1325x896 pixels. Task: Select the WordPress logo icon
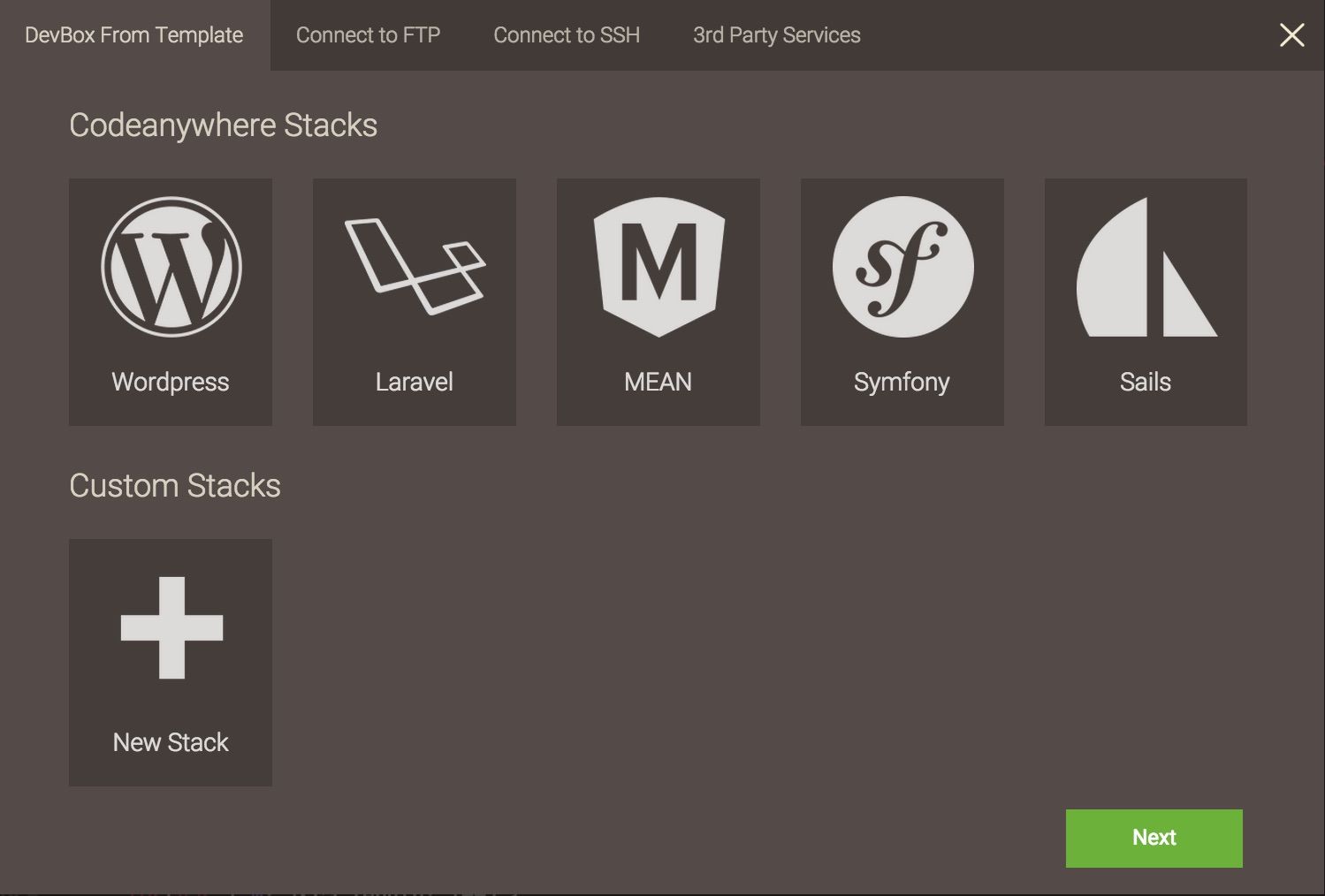pos(171,267)
